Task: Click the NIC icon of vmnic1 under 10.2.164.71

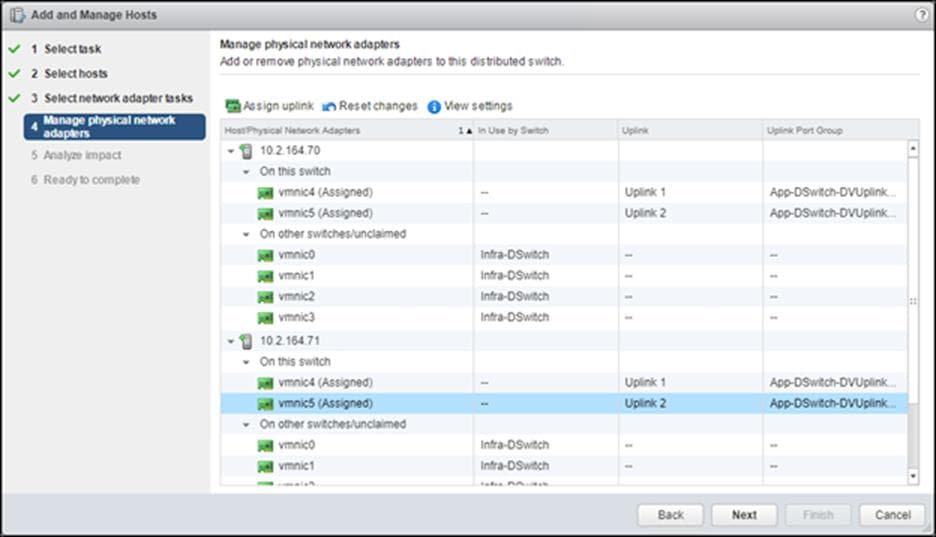Action: [x=265, y=467]
